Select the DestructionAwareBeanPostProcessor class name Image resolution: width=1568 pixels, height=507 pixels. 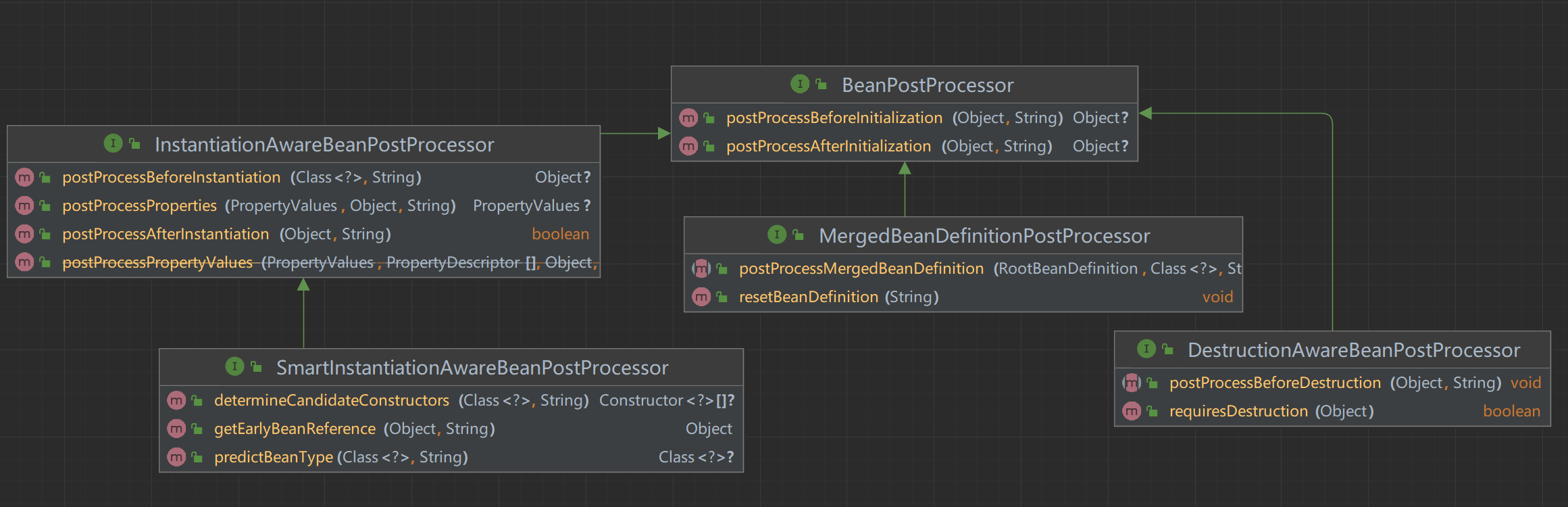tap(1354, 350)
